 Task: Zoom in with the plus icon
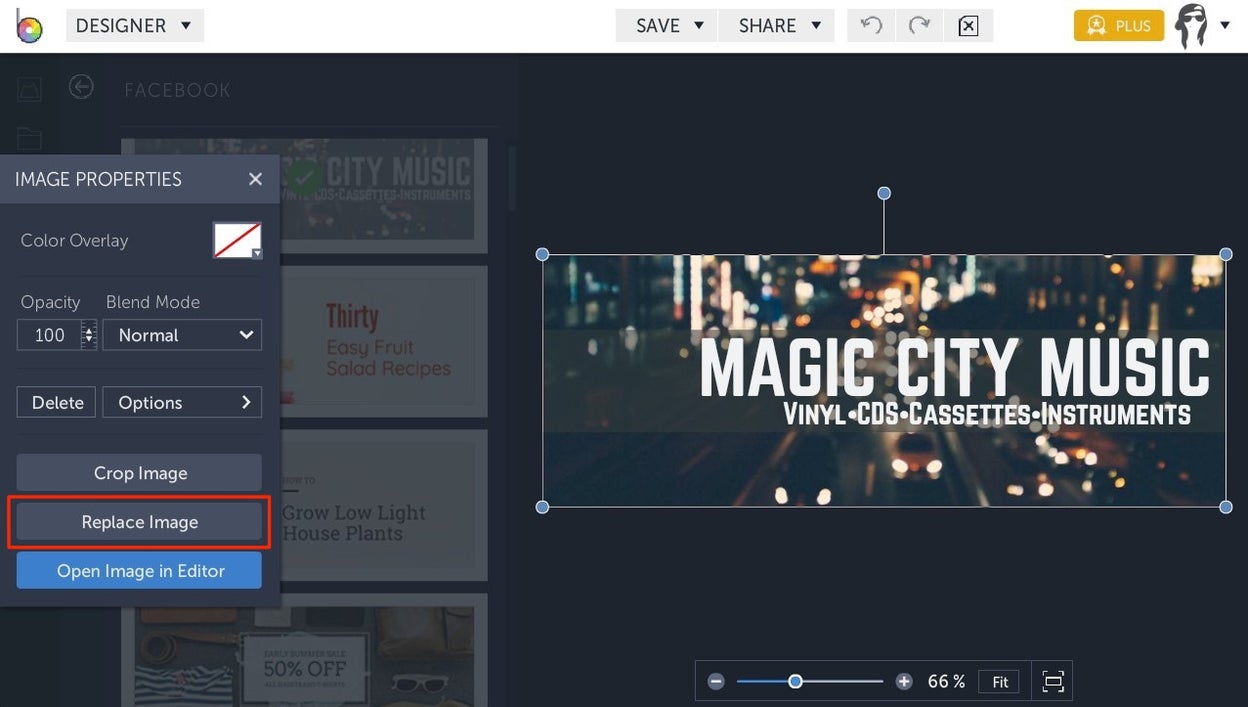[x=904, y=681]
